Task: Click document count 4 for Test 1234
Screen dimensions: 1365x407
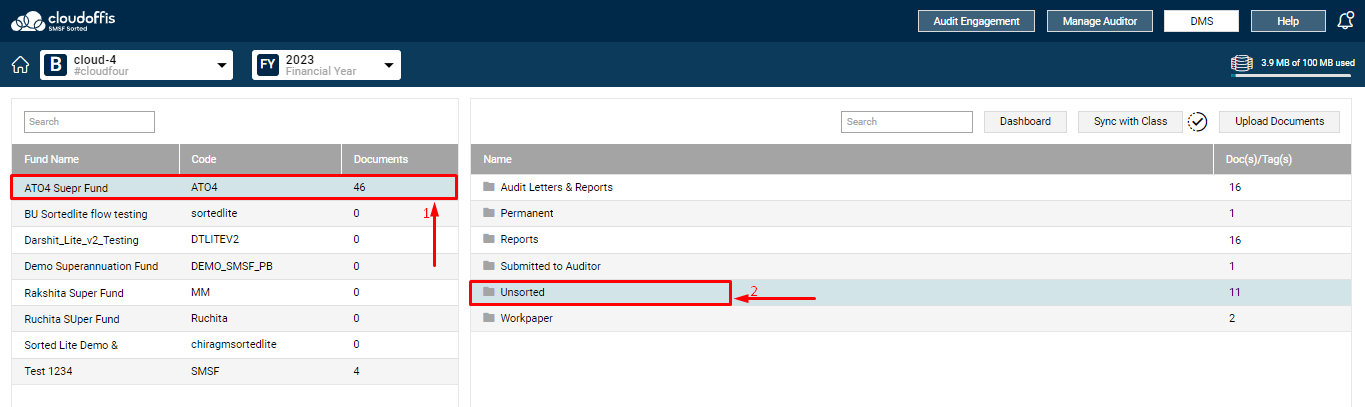Action: [x=356, y=371]
